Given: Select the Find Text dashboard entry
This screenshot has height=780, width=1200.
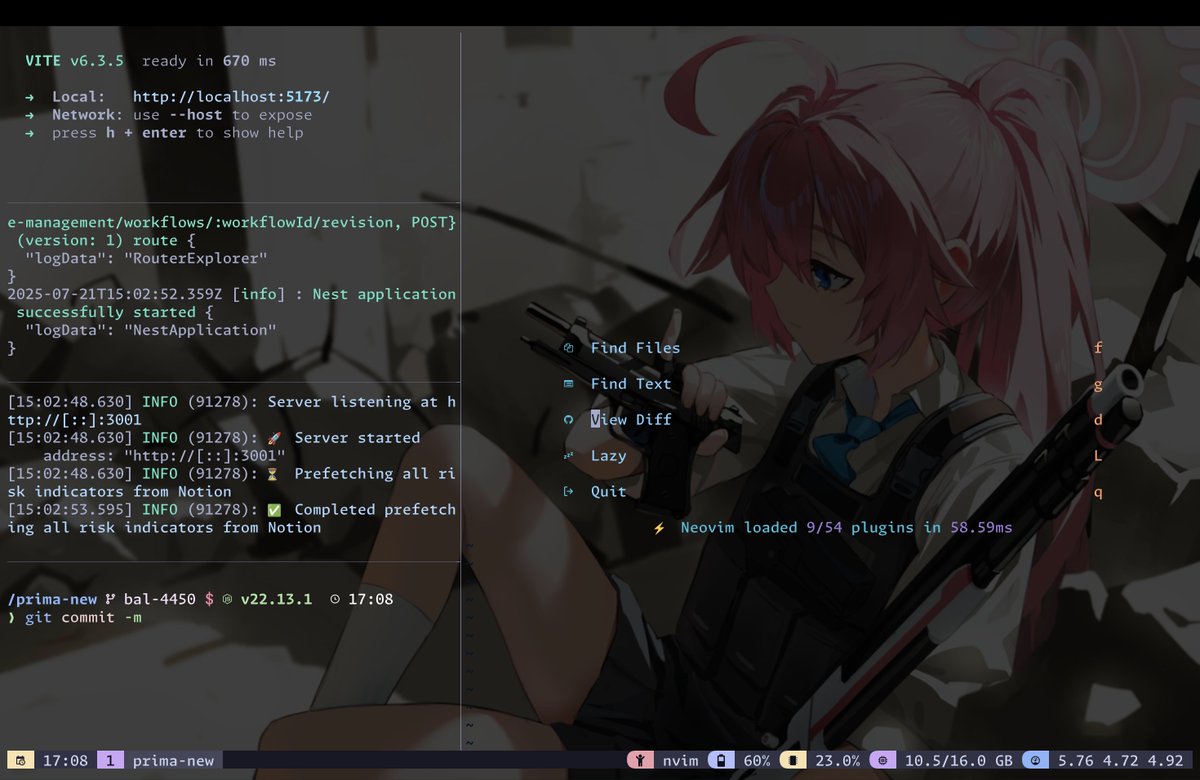Looking at the screenshot, I should click(x=631, y=384).
